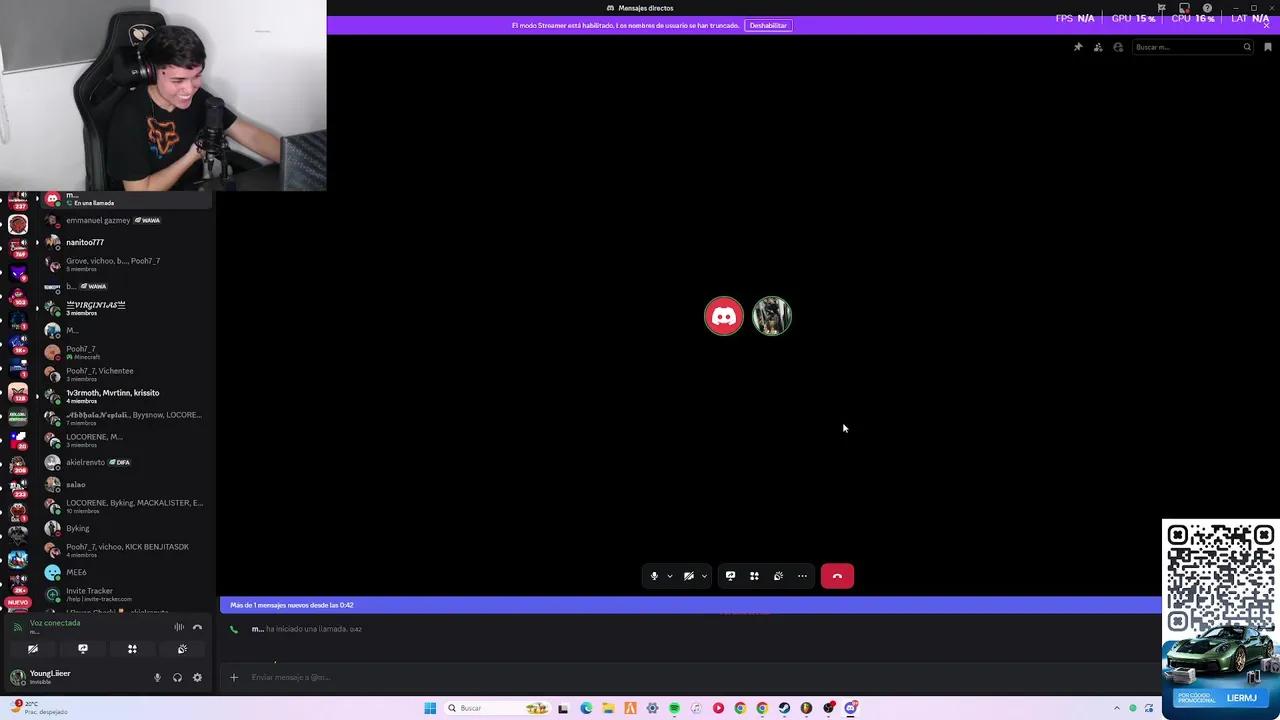Image resolution: width=1280 pixels, height=720 pixels.
Task: Mute your microphone in the call controls
Action: [x=655, y=575]
